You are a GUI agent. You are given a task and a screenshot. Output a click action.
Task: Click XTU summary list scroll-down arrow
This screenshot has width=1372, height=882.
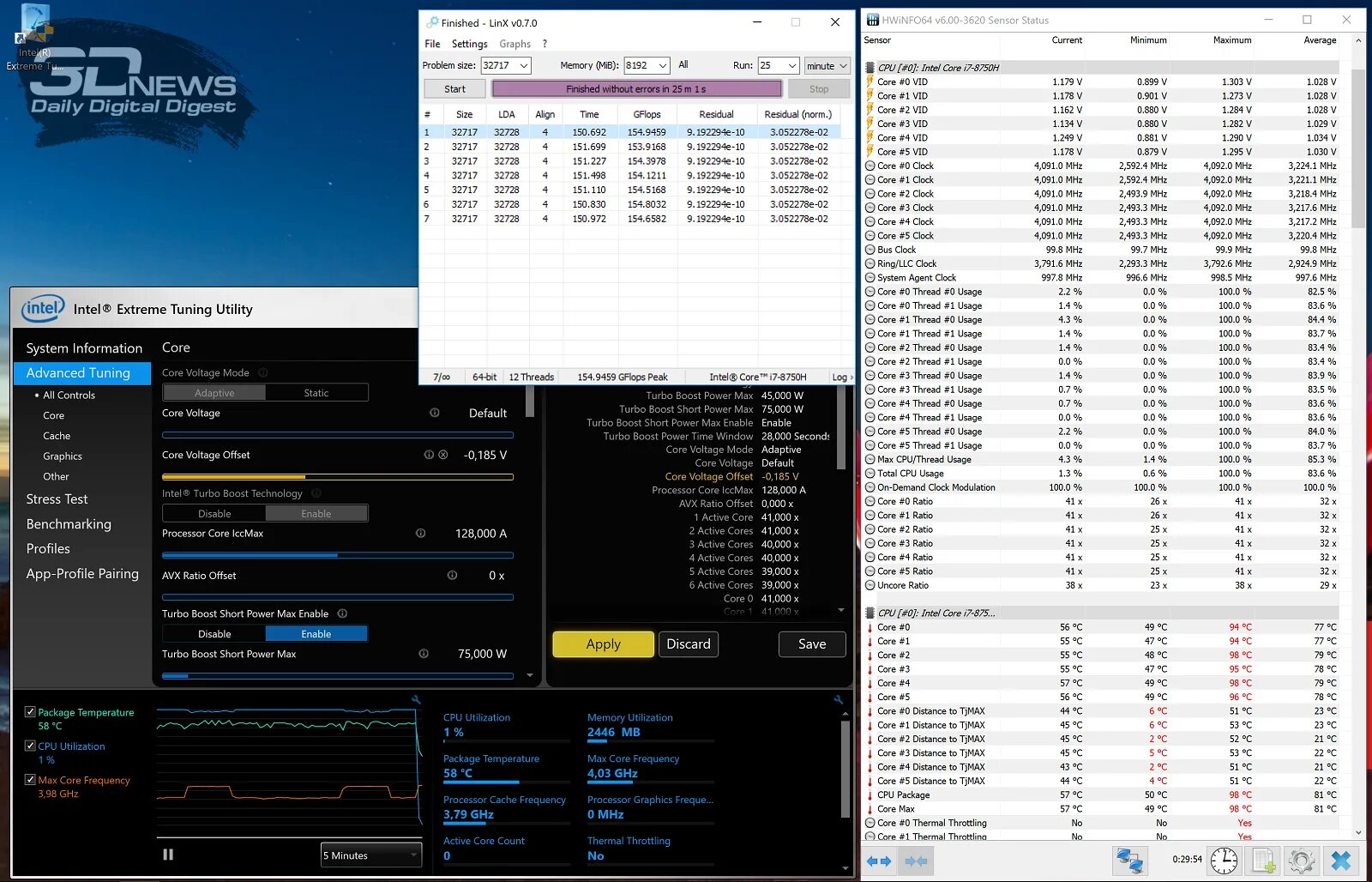point(840,610)
